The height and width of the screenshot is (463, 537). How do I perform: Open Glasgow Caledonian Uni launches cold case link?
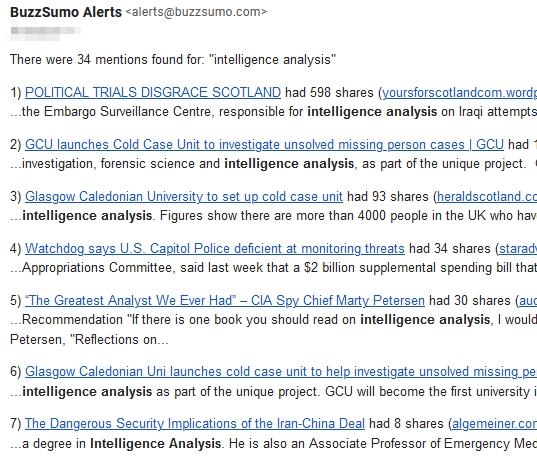click(281, 372)
